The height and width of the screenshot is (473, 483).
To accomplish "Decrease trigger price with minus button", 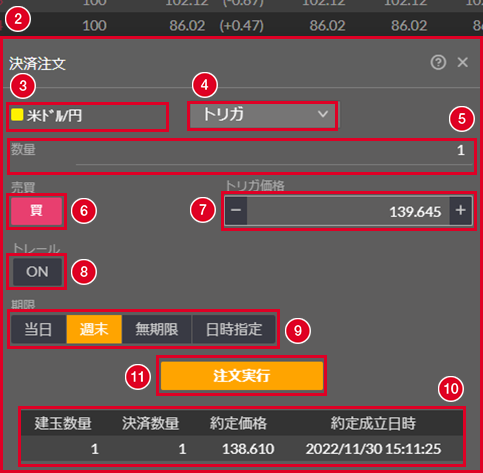I will pyautogui.click(x=236, y=210).
